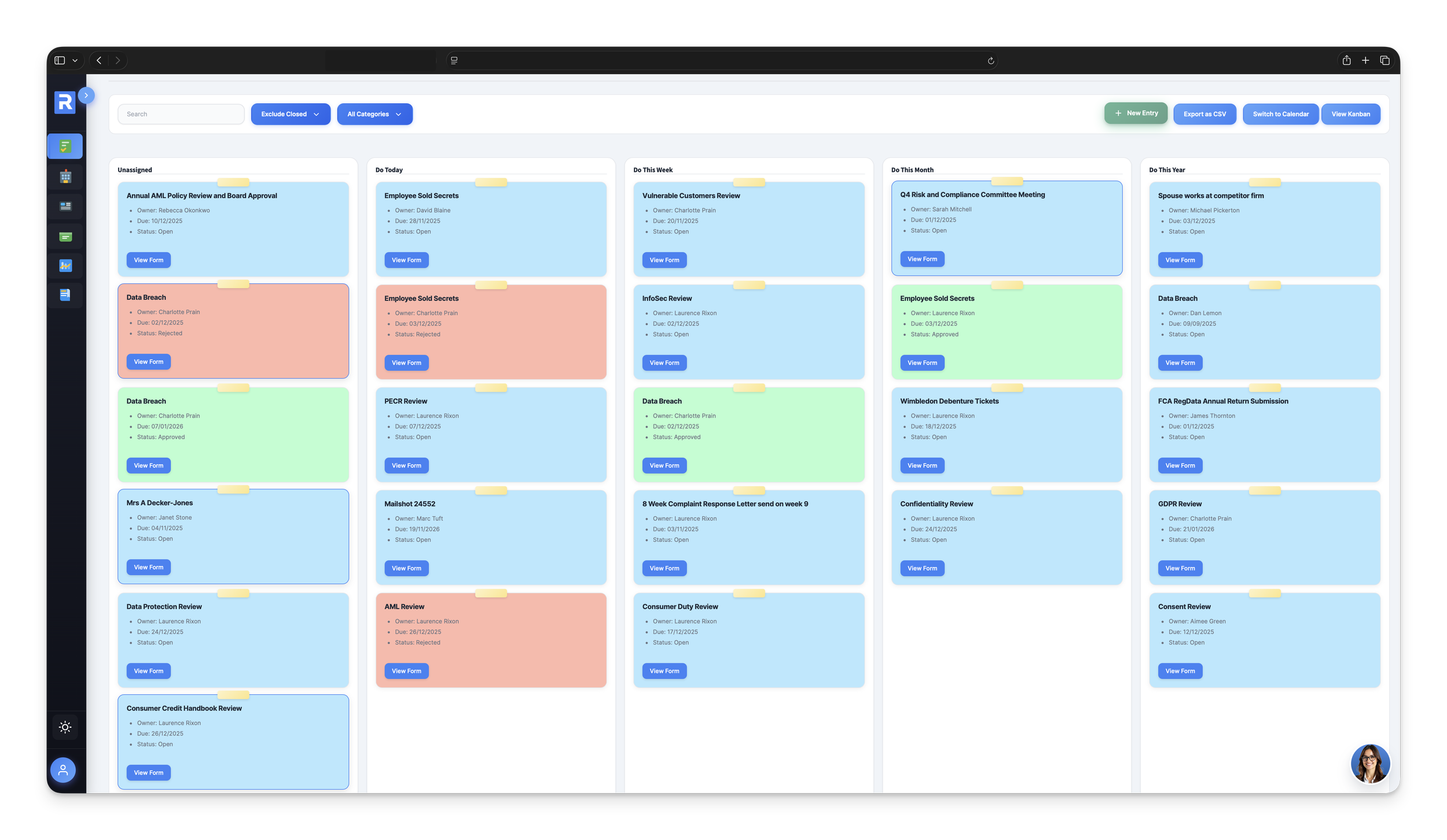Open the user profile icon at sidebar bottom
1447x840 pixels.
[63, 769]
